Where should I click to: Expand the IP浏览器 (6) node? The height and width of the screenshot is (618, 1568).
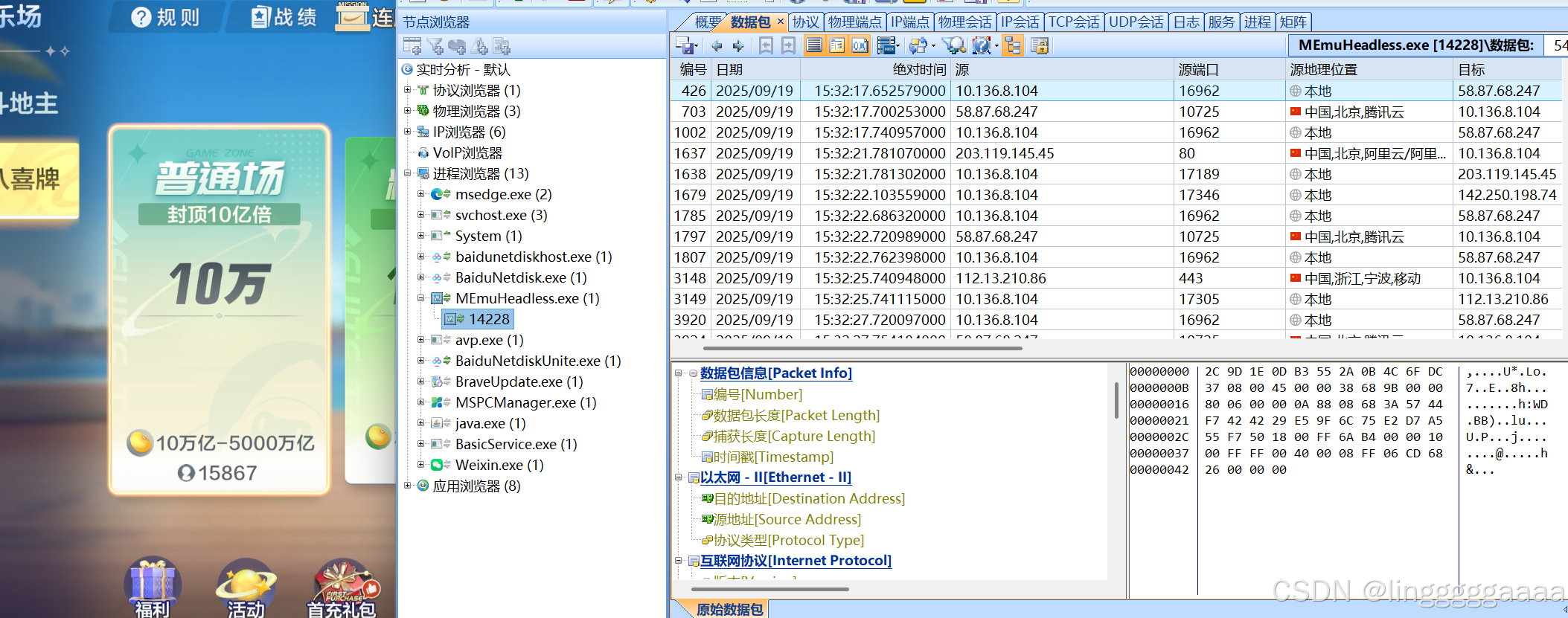[407, 132]
